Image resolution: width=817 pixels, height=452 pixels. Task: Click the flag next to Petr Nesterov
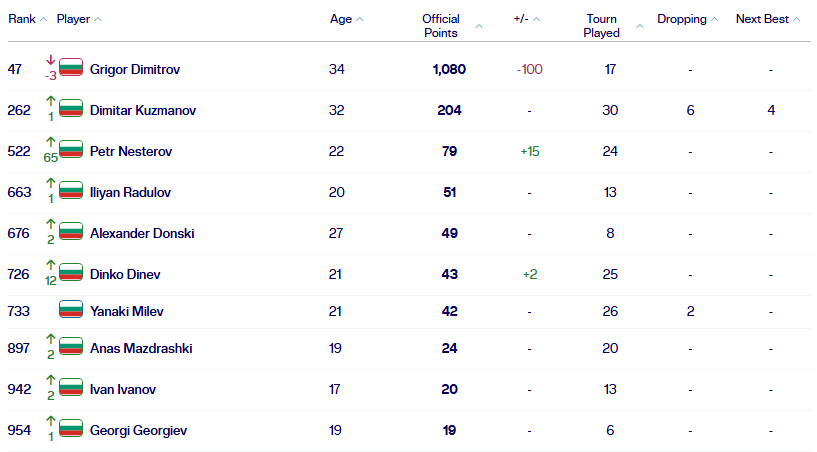71,150
